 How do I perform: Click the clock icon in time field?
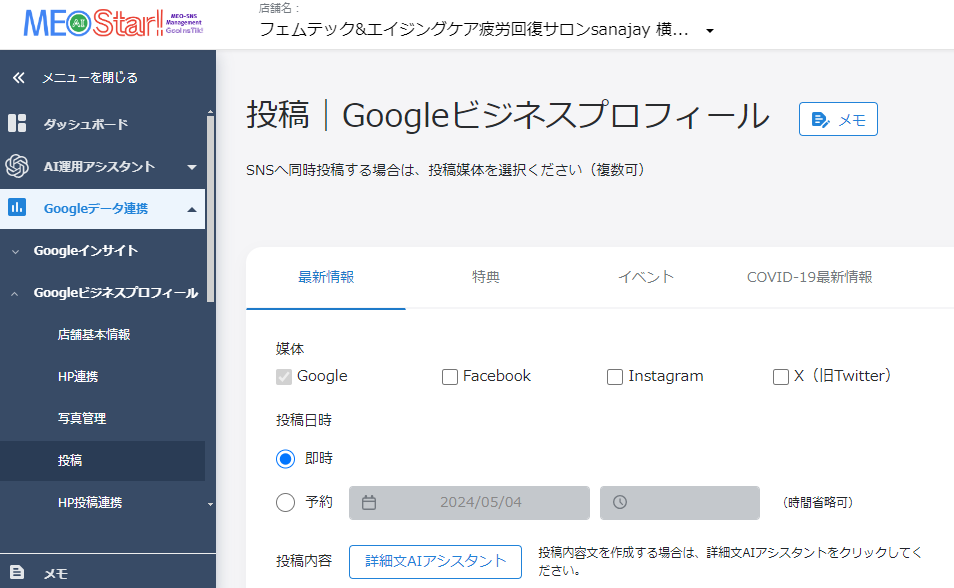620,502
